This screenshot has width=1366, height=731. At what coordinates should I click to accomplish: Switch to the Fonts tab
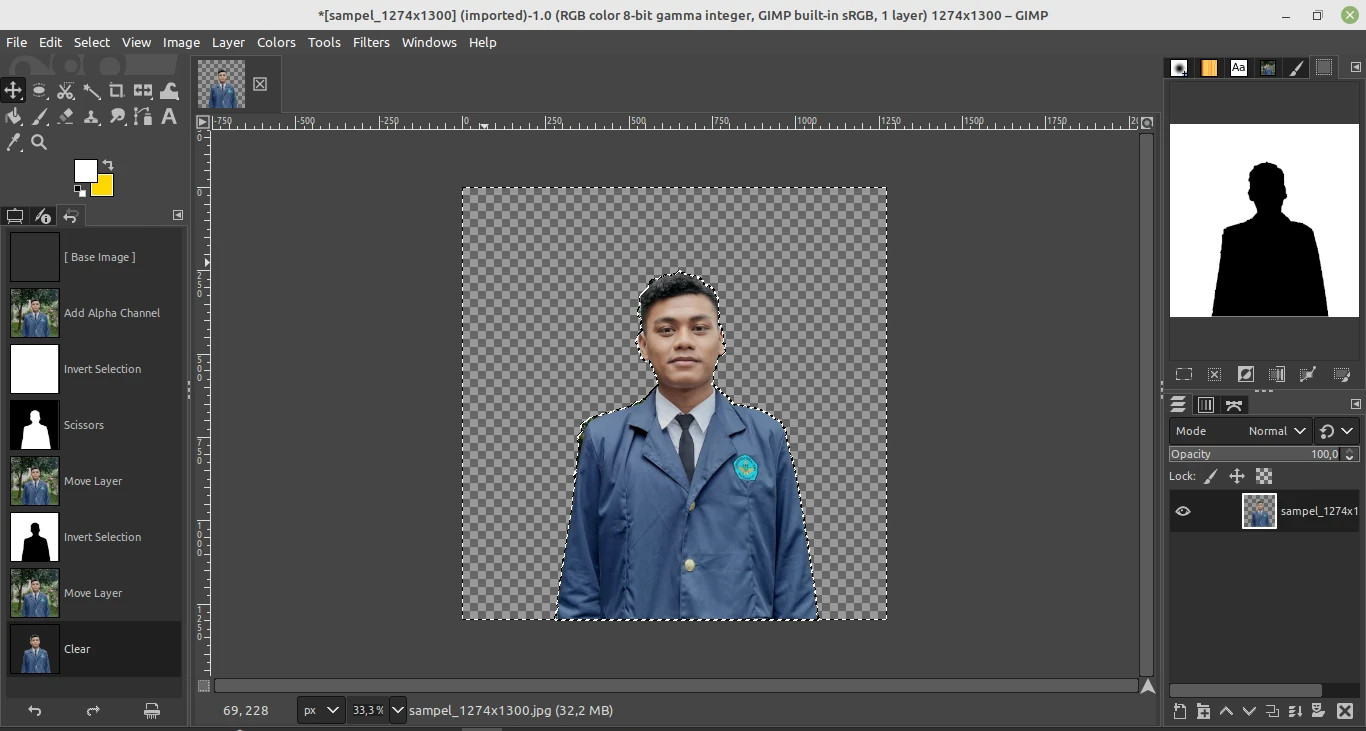tap(1239, 68)
